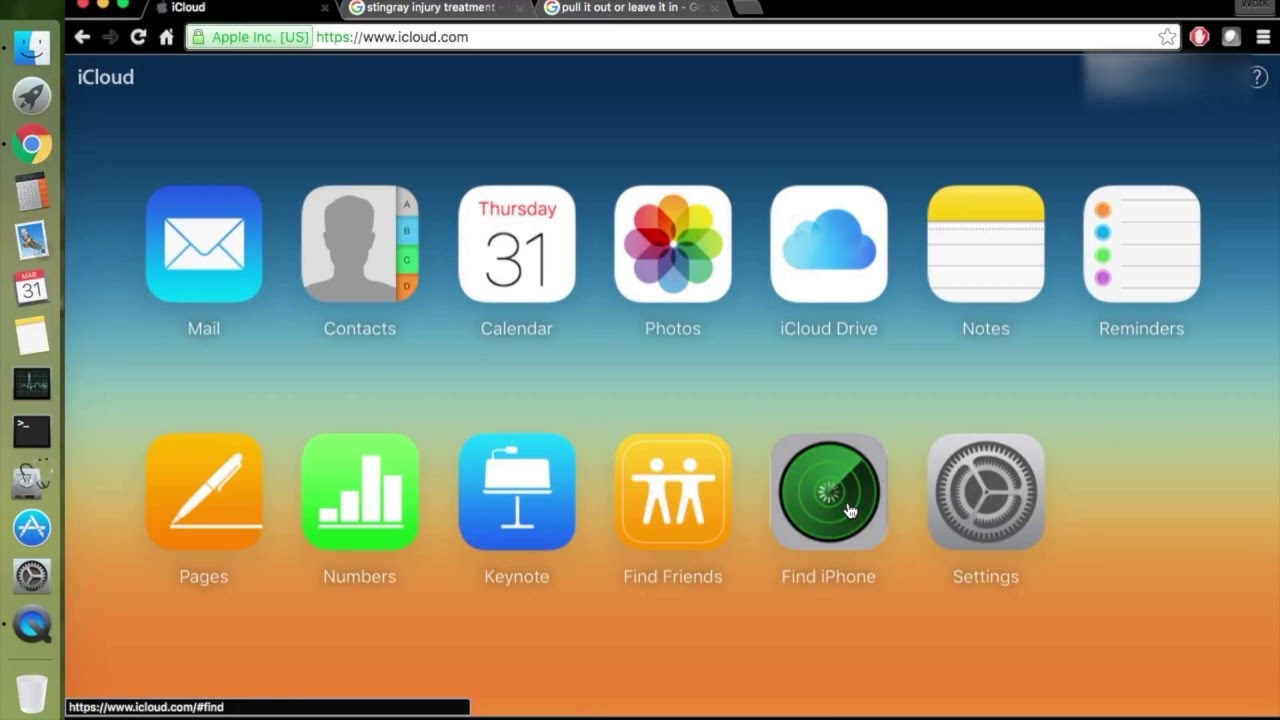
Task: Launch the Keynote app
Action: coord(516,492)
